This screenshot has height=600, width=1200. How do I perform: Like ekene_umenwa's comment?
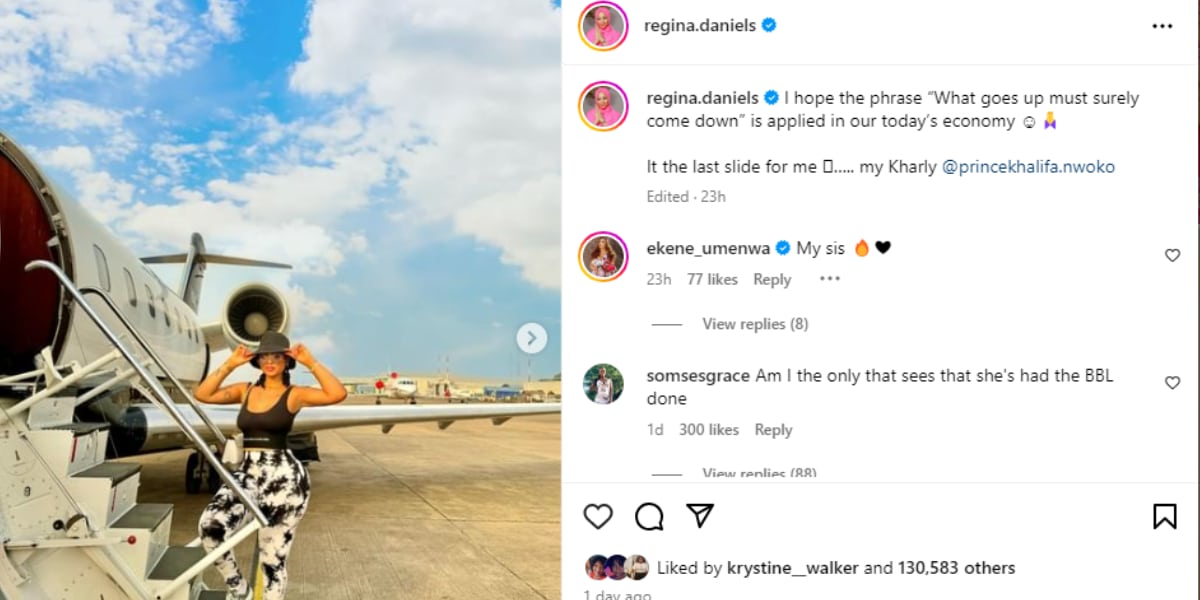tap(1172, 256)
